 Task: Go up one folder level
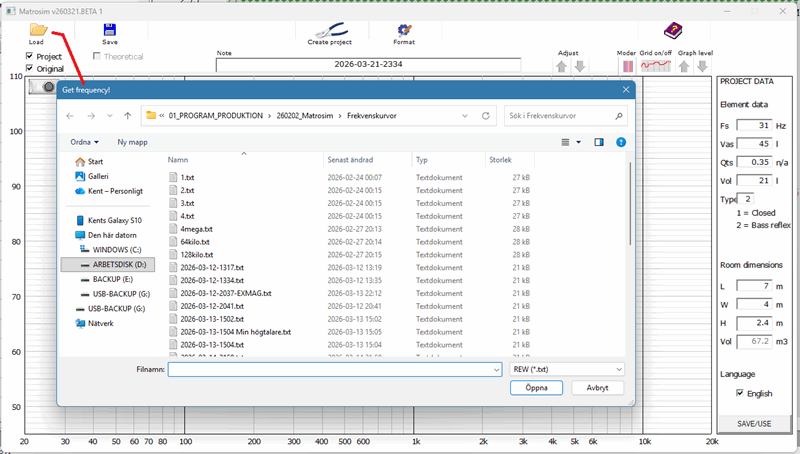(x=128, y=116)
